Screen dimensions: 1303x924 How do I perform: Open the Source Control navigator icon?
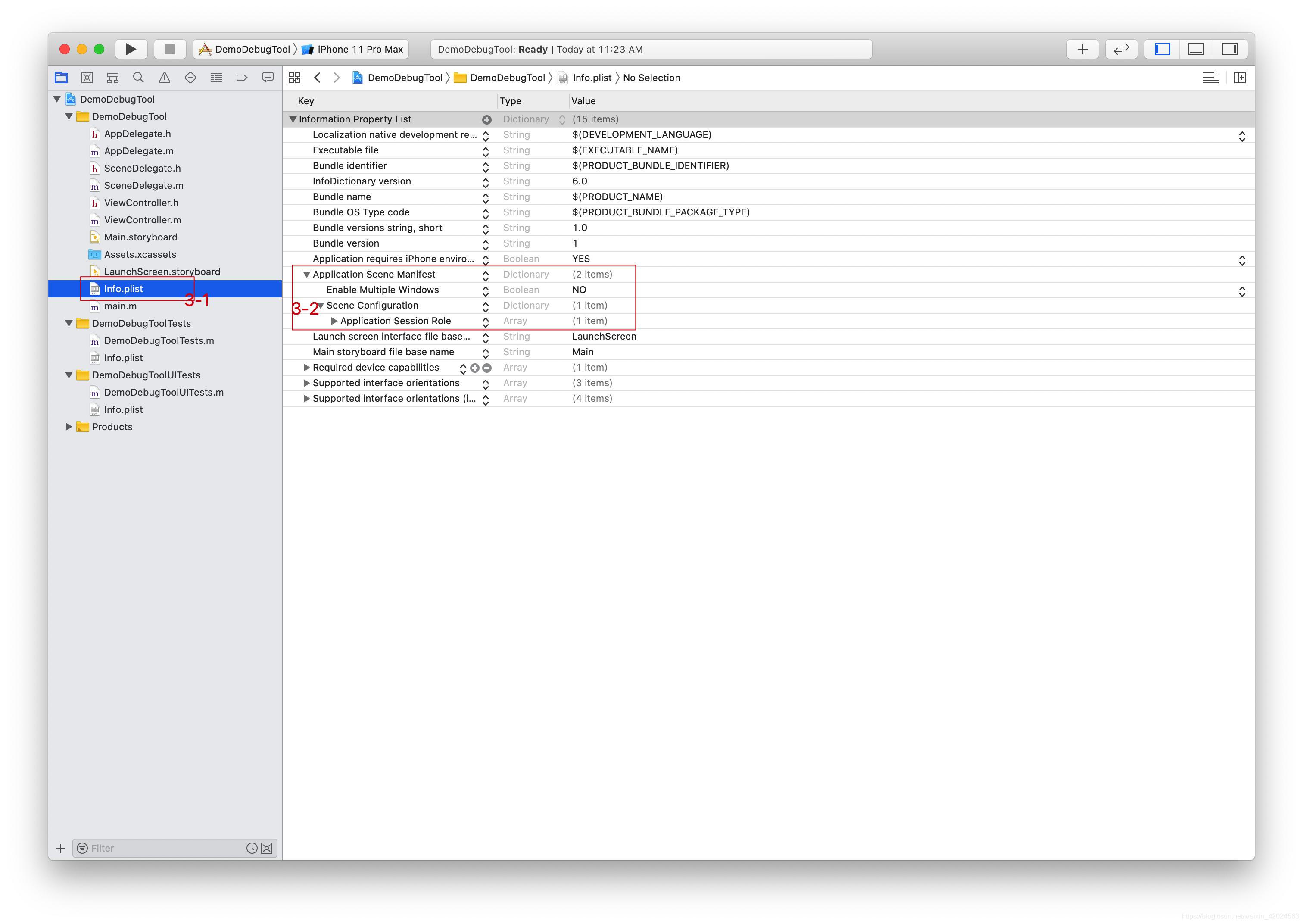[x=87, y=78]
